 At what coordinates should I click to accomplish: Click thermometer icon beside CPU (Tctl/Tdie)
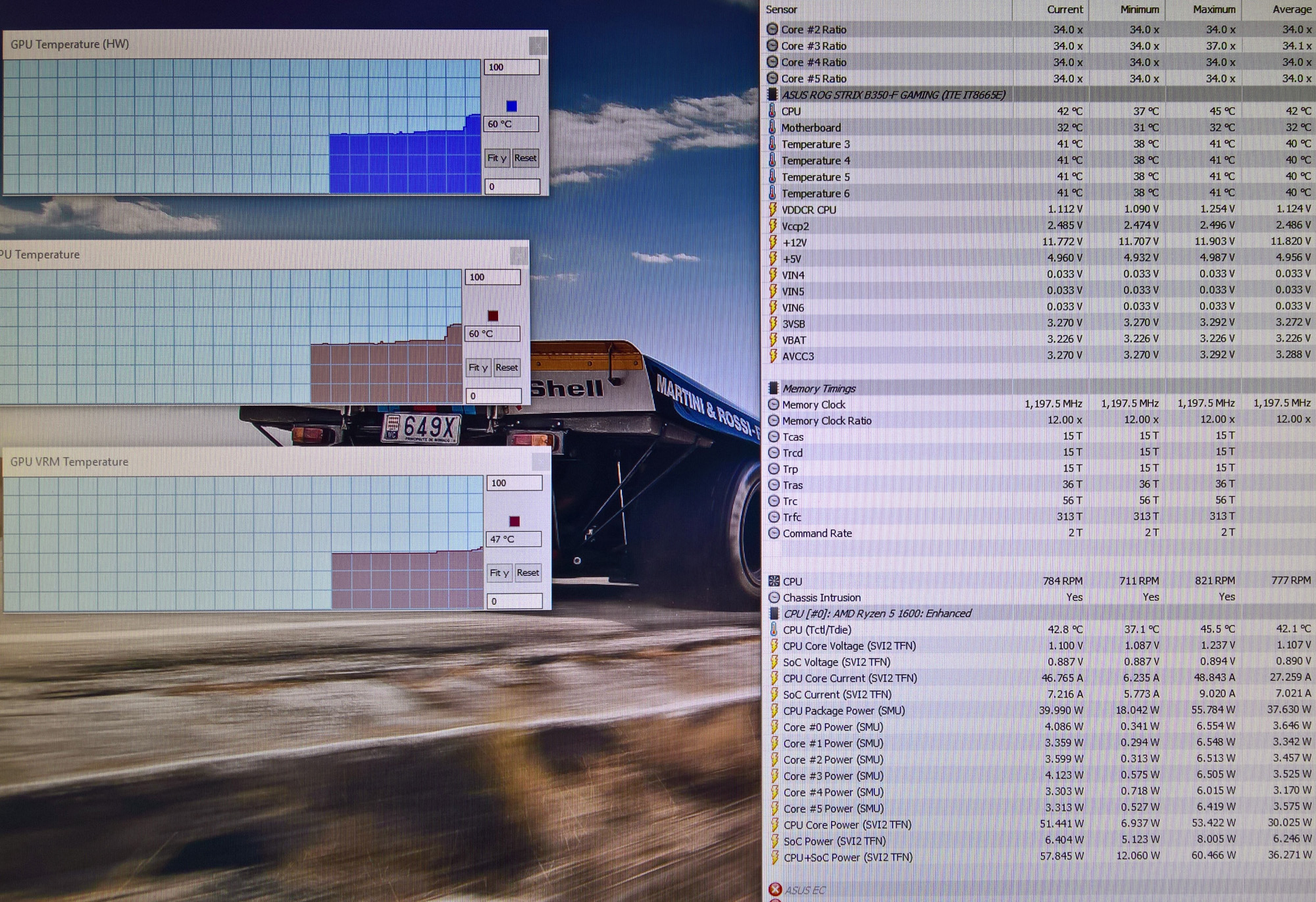click(774, 630)
